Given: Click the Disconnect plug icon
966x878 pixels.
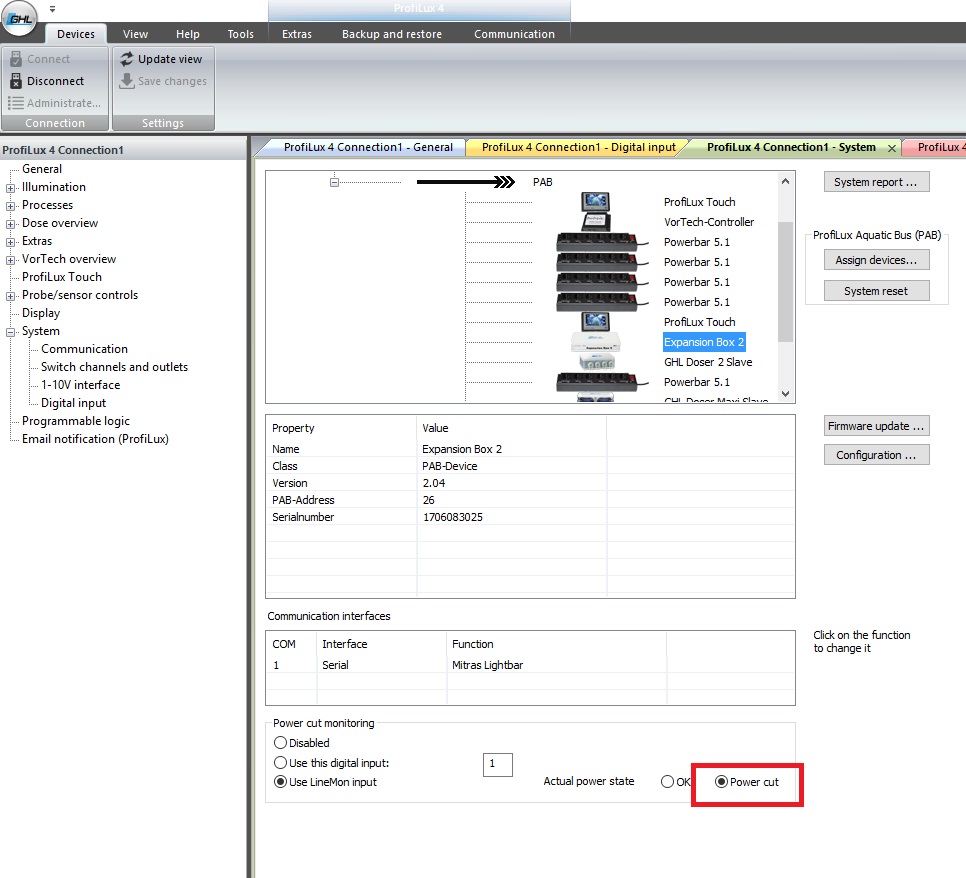Looking at the screenshot, I should (16, 81).
